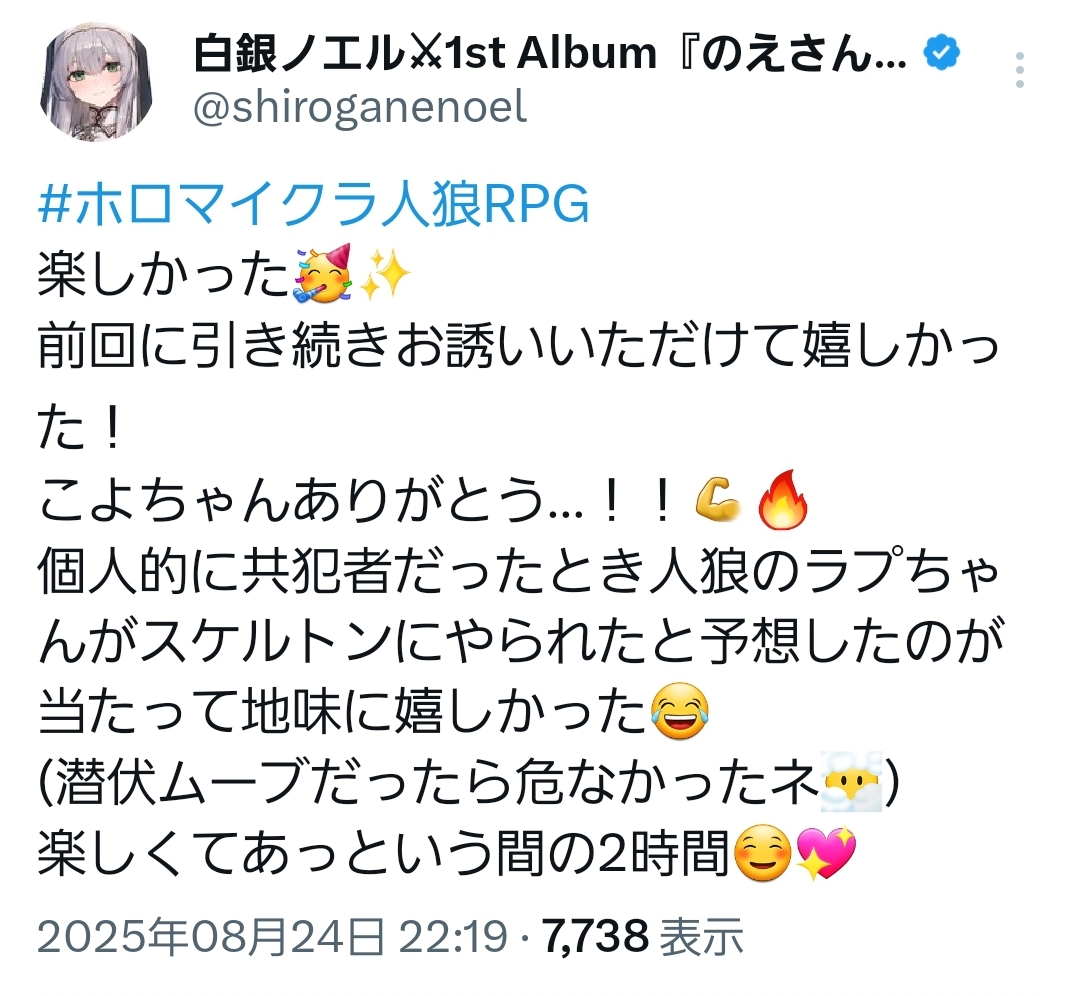Click the fire emoji
Viewport: 1080px width, 996px height.
[782, 500]
